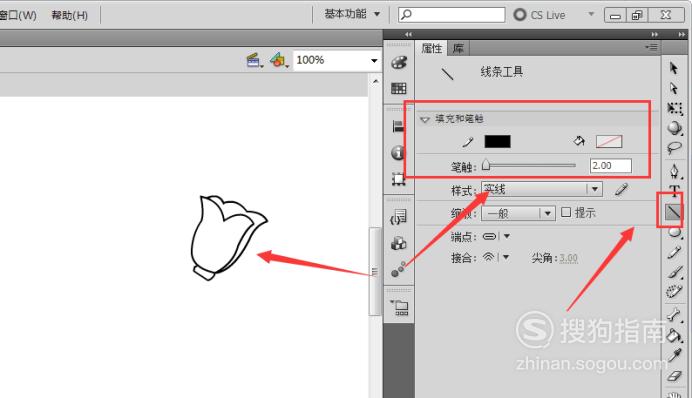Open the Swatches panel icon
Image resolution: width=692 pixels, height=398 pixels.
point(399,88)
